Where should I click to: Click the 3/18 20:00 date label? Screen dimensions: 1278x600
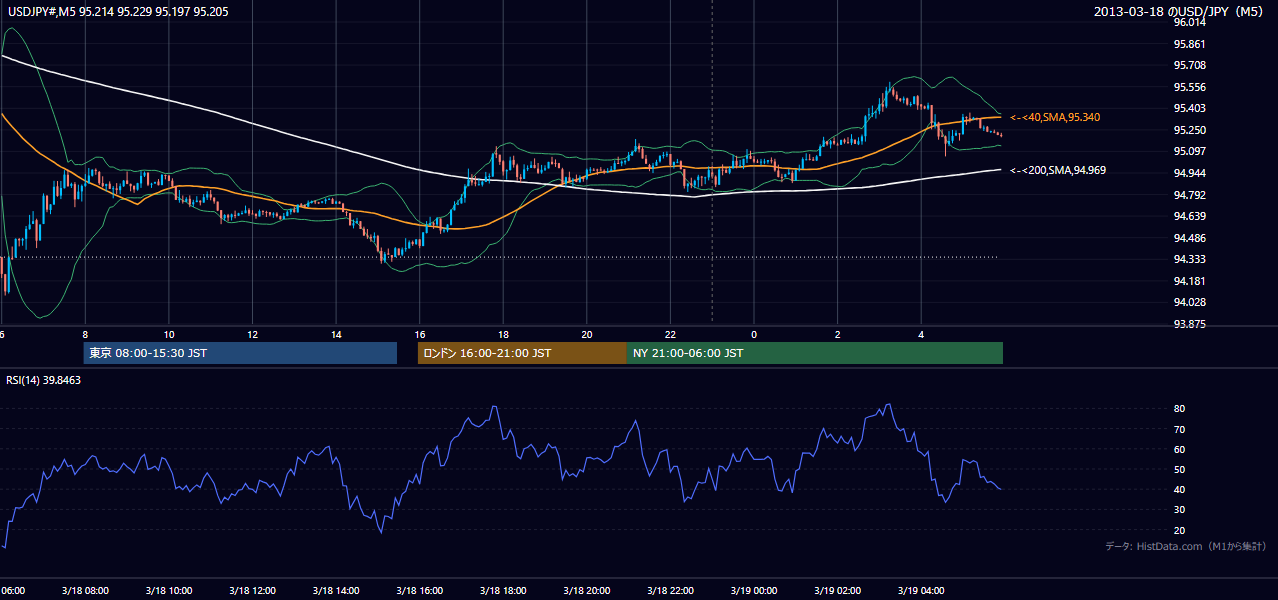(x=587, y=591)
